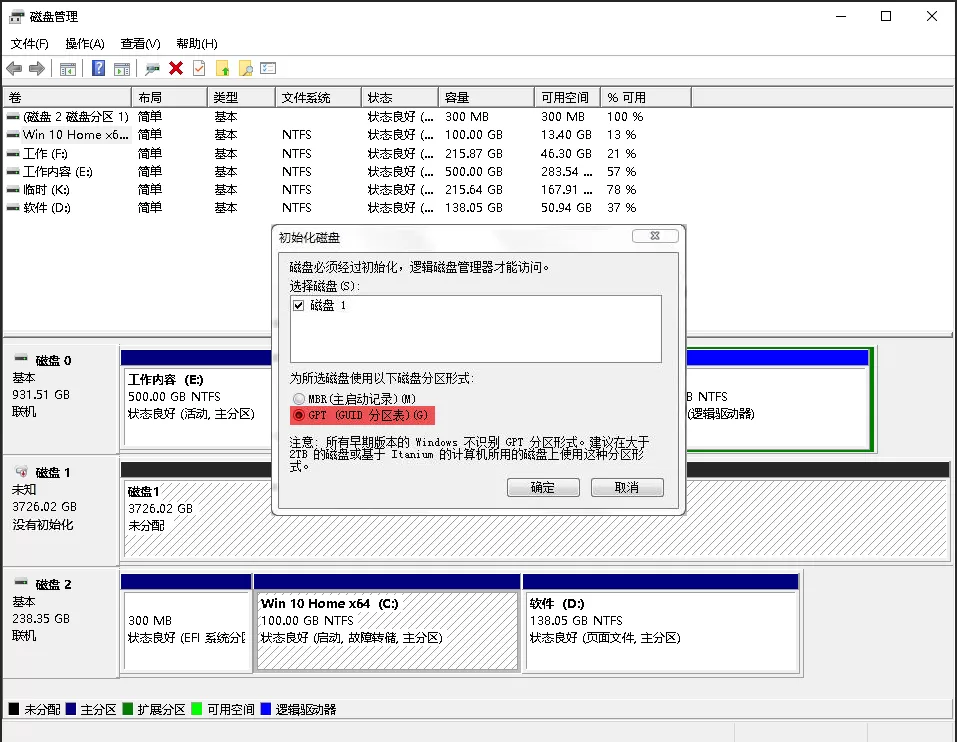Click the 取消 button in the dialog
Viewport: 957px width, 742px height.
627,487
